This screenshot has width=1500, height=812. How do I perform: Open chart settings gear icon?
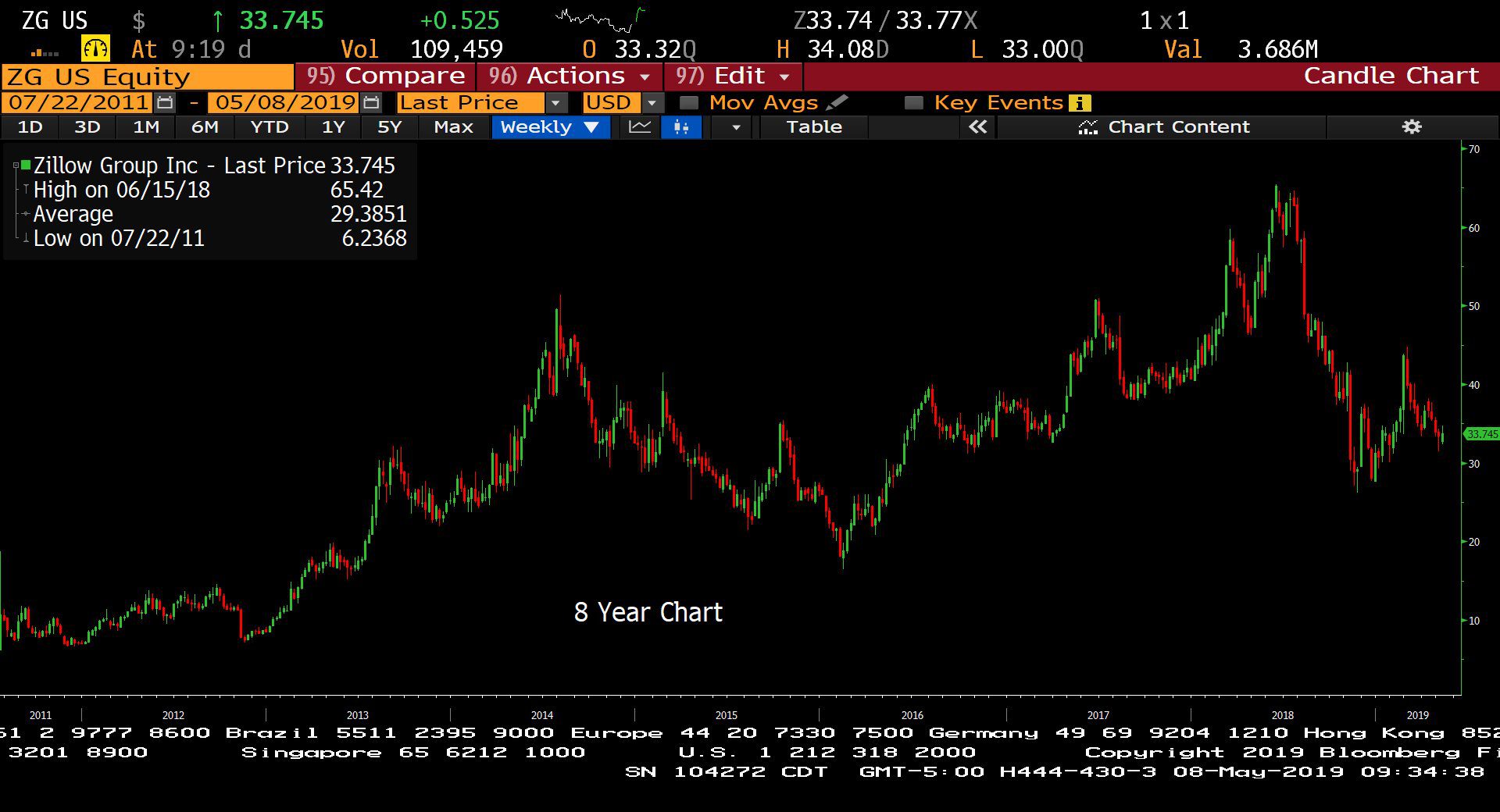[1411, 126]
